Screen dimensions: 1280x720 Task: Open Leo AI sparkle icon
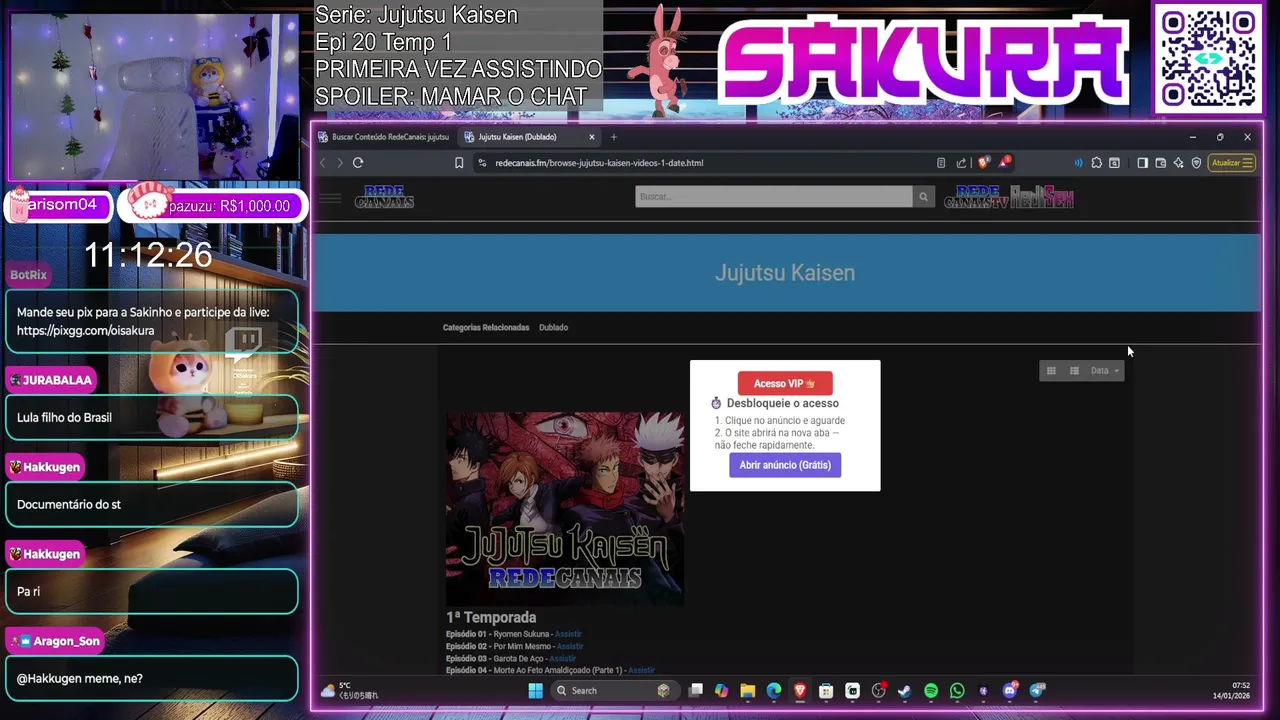pos(1178,163)
